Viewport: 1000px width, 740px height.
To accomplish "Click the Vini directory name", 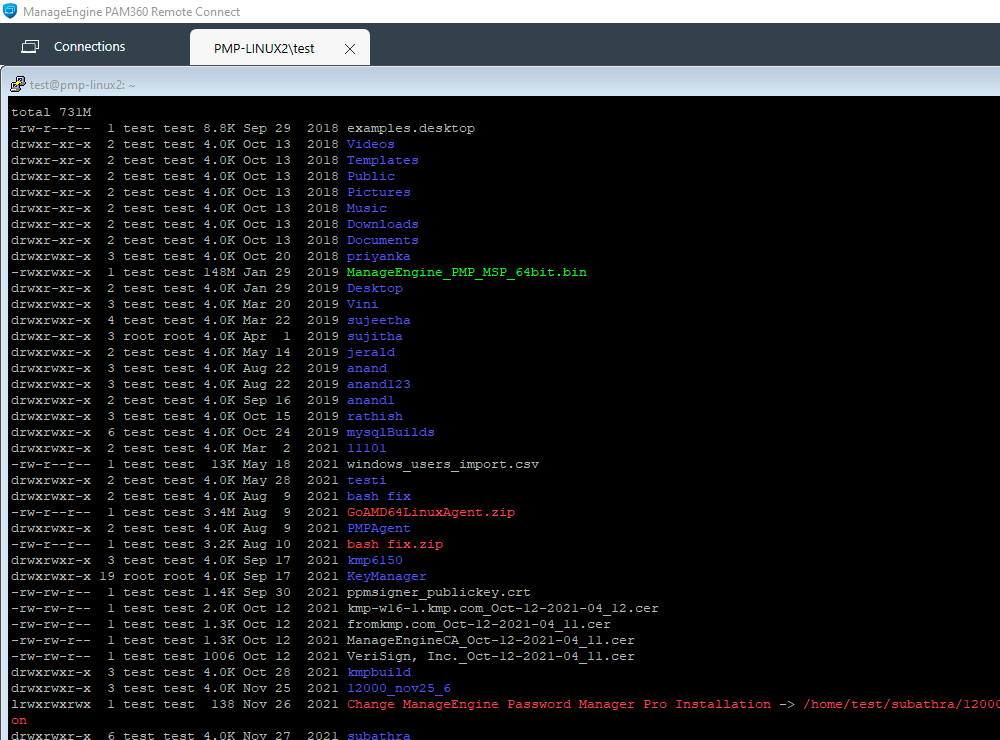I will (363, 304).
